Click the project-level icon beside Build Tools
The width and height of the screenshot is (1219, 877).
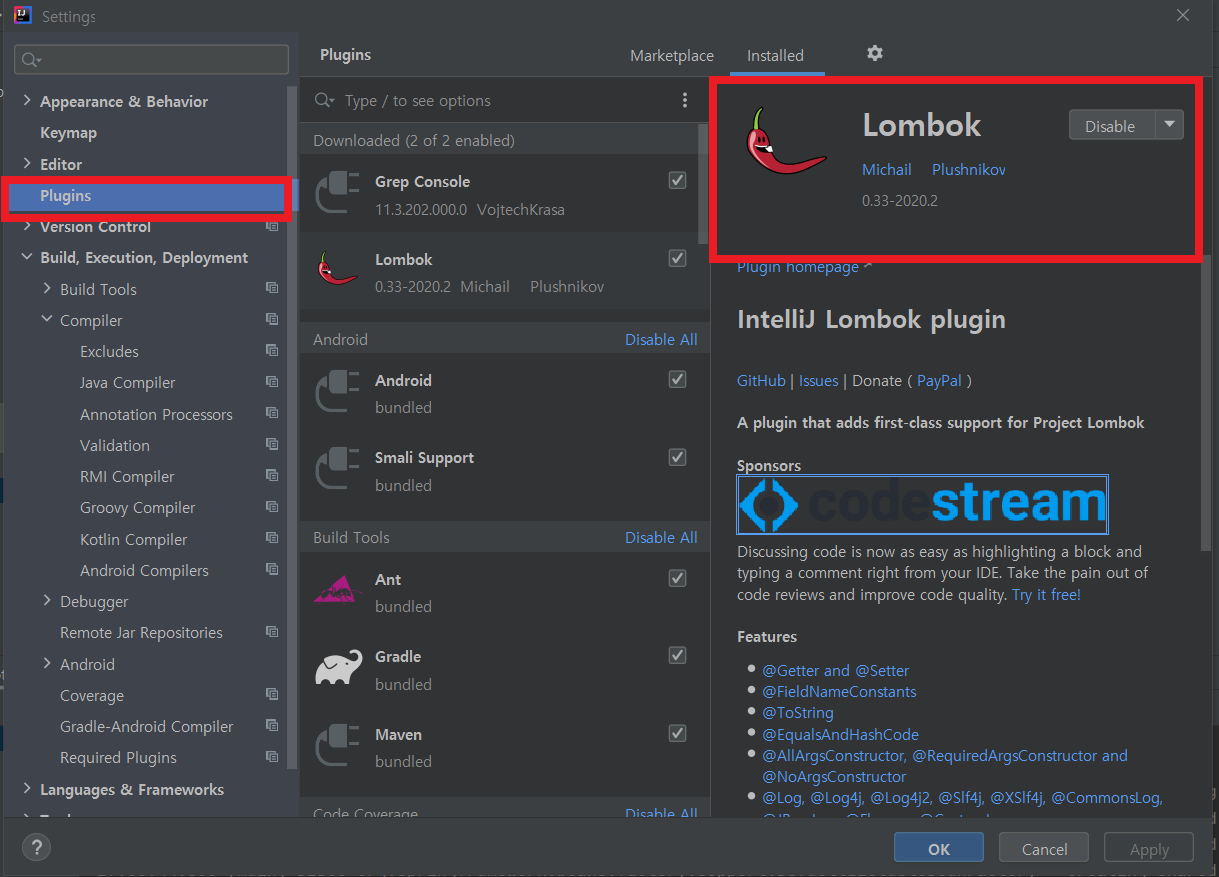[x=272, y=289]
